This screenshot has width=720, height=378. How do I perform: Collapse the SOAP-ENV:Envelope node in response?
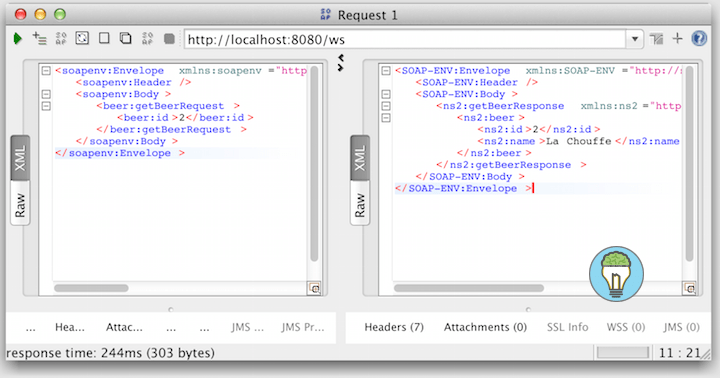pos(386,71)
